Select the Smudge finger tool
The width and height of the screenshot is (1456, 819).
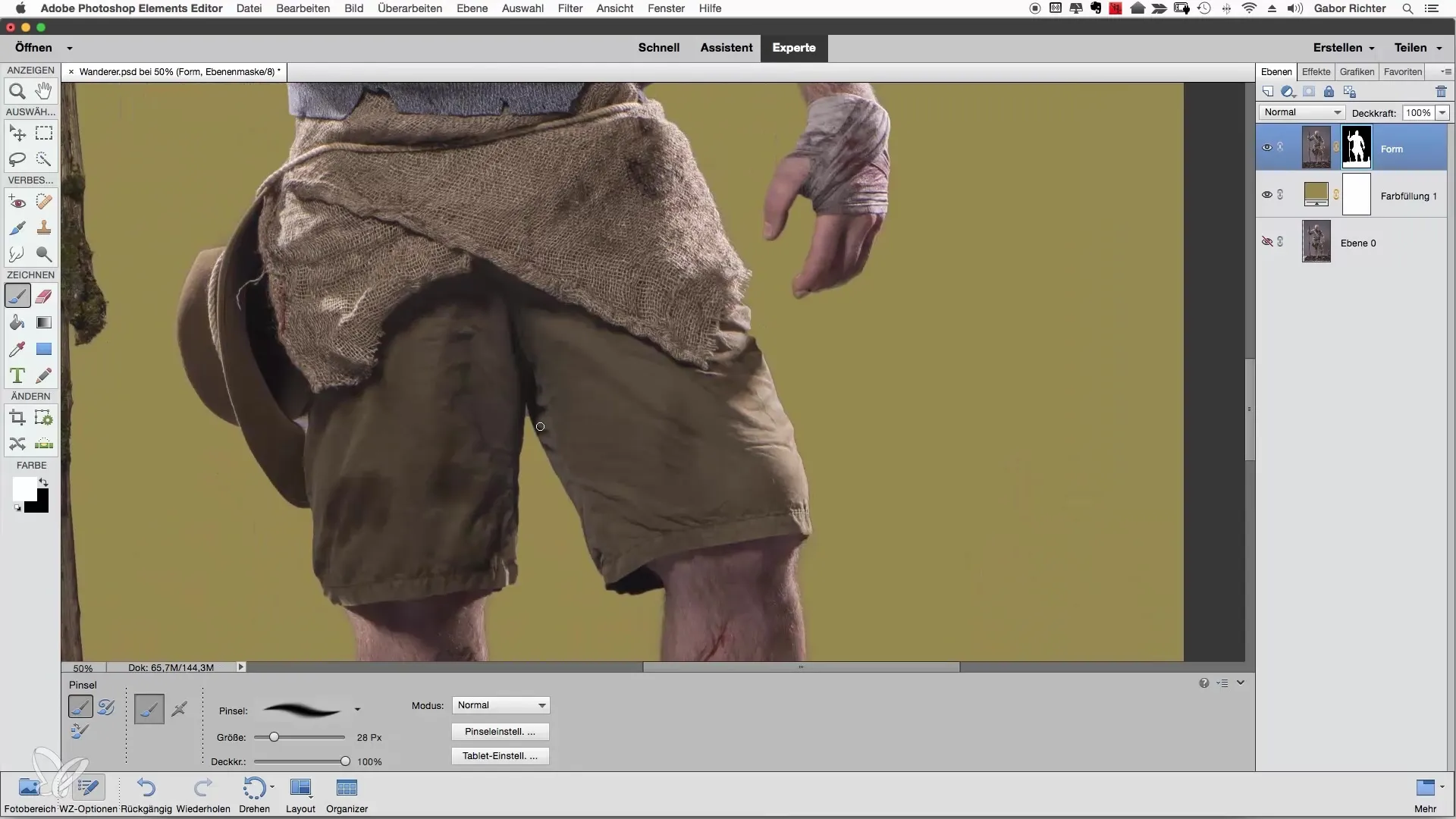click(17, 254)
